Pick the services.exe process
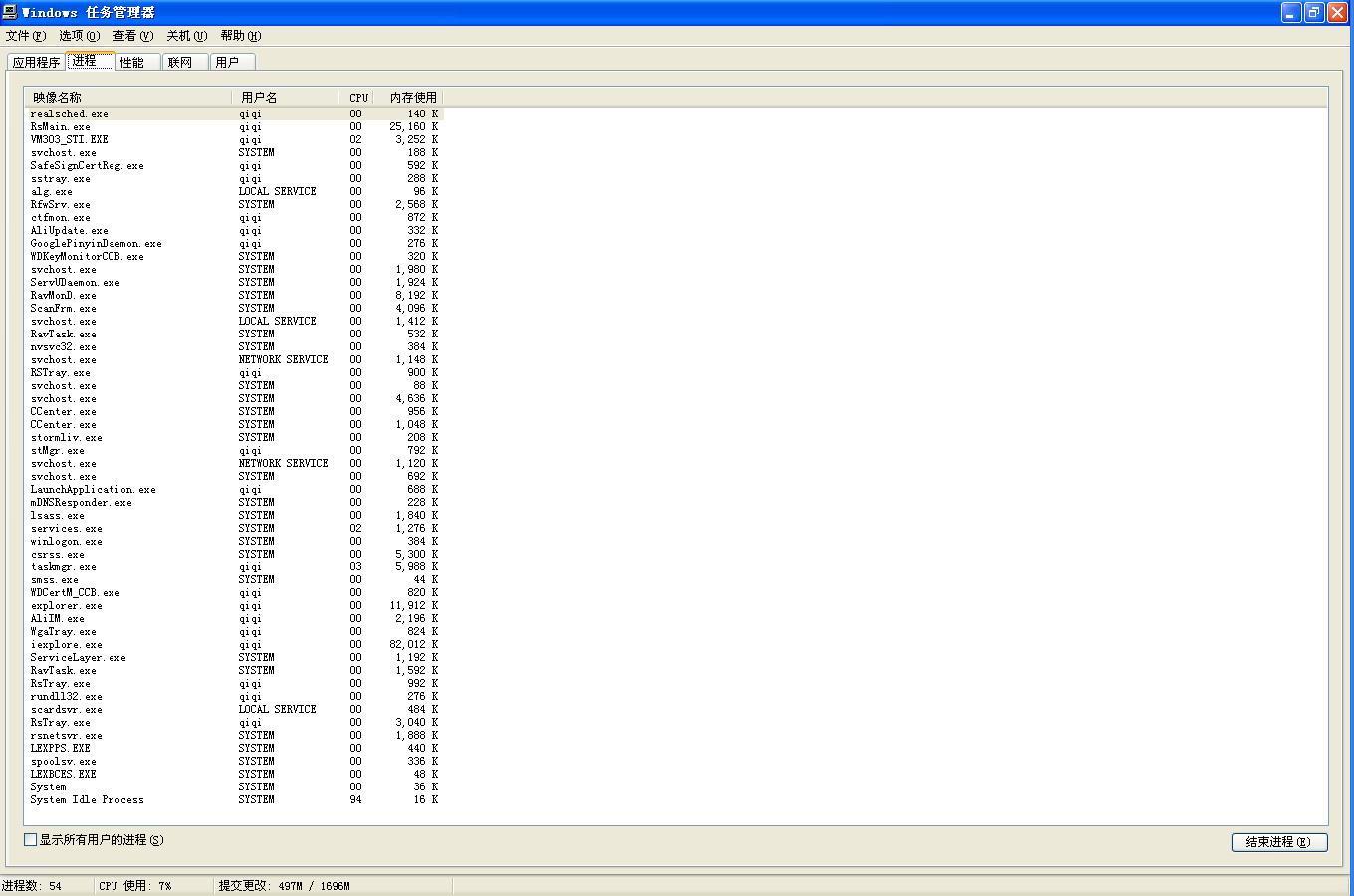The height and width of the screenshot is (896, 1354). pyautogui.click(x=234, y=529)
